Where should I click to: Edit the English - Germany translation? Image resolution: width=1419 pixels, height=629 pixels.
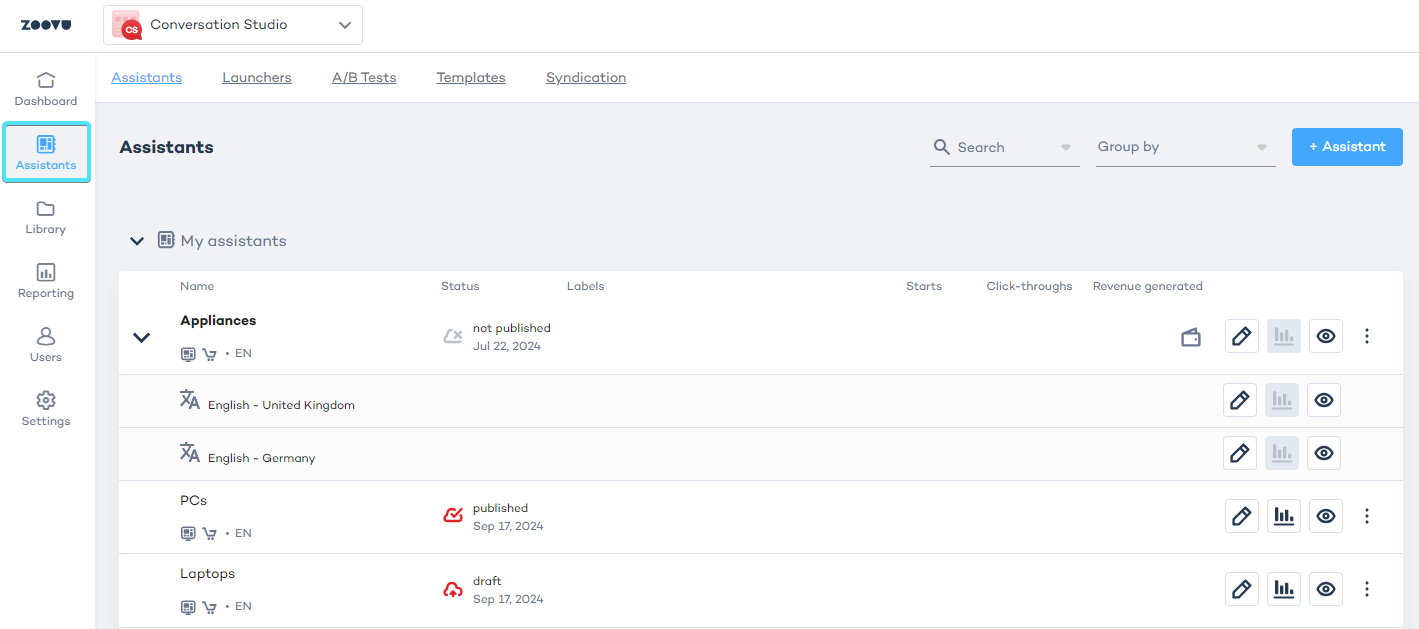(1240, 453)
